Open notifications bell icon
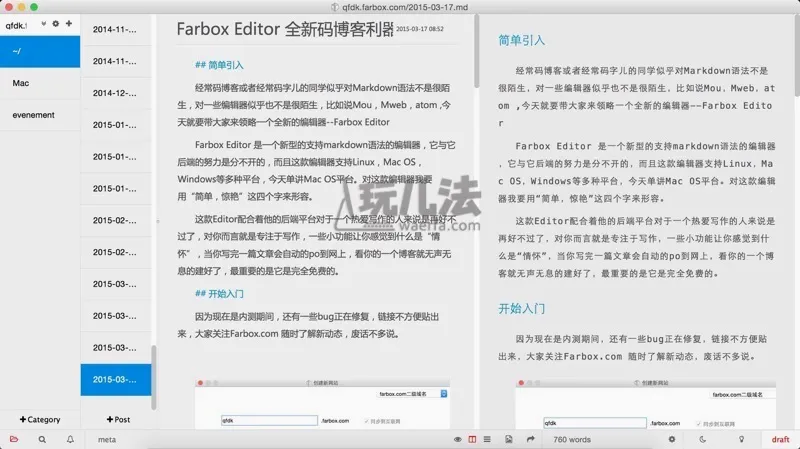 pos(70,439)
